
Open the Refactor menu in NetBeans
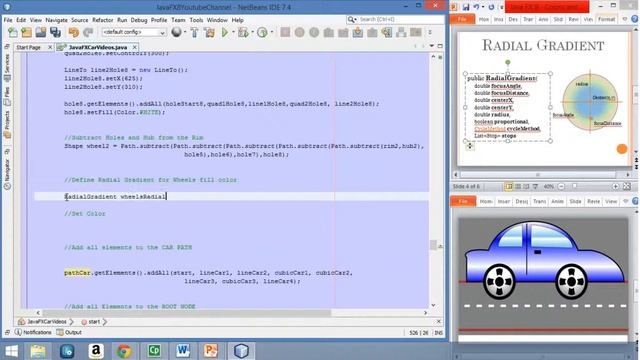tap(102, 20)
